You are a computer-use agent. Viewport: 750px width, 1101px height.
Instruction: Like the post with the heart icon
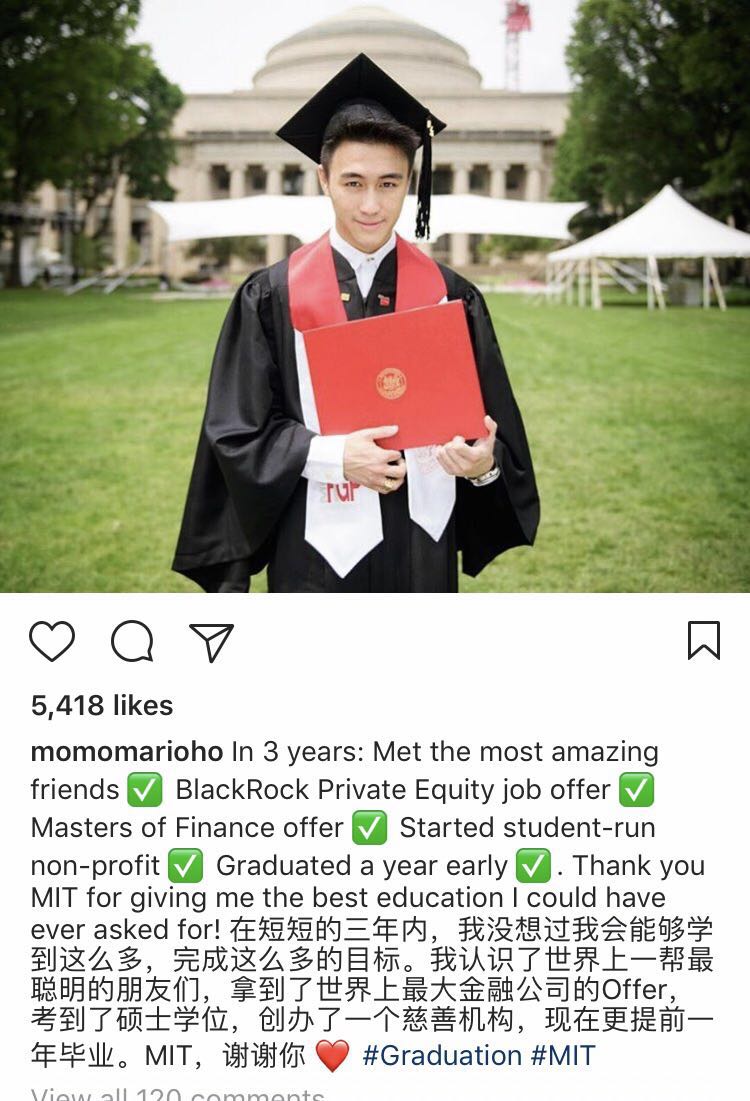(x=52, y=641)
